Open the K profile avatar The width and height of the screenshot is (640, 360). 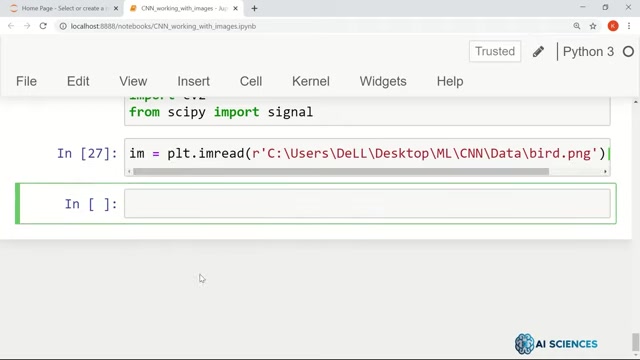pos(613,26)
